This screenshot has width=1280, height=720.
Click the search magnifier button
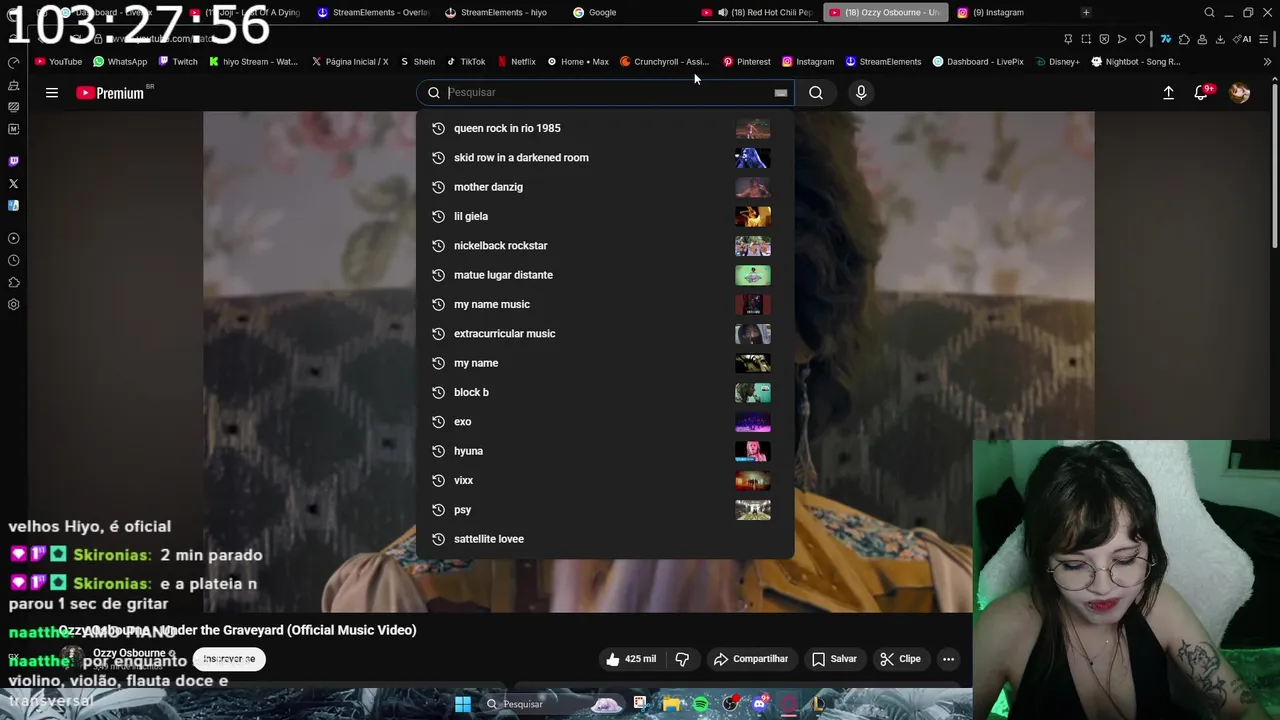pos(816,93)
